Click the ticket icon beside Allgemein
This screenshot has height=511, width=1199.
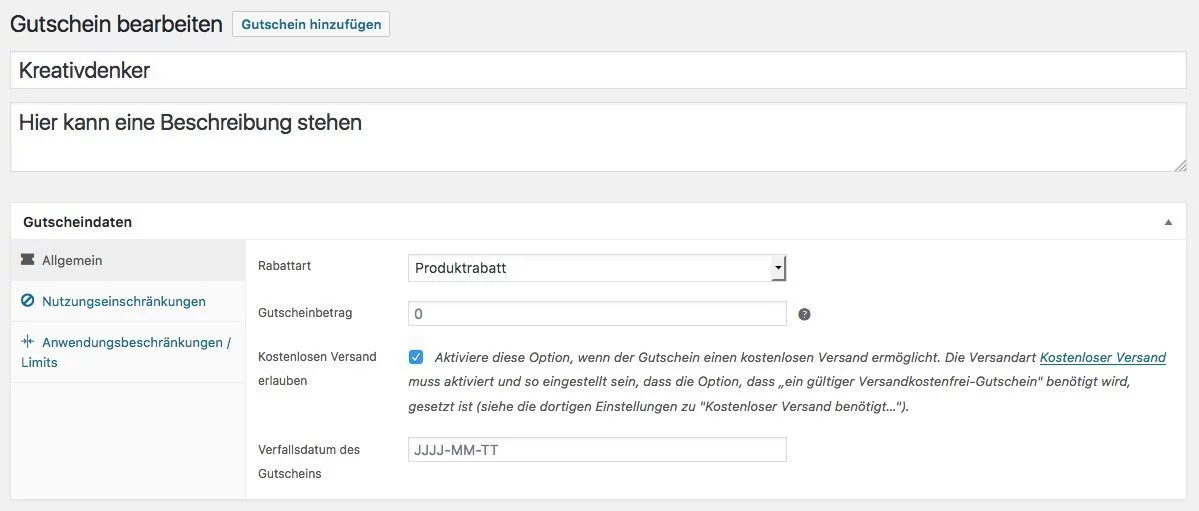coord(28,260)
